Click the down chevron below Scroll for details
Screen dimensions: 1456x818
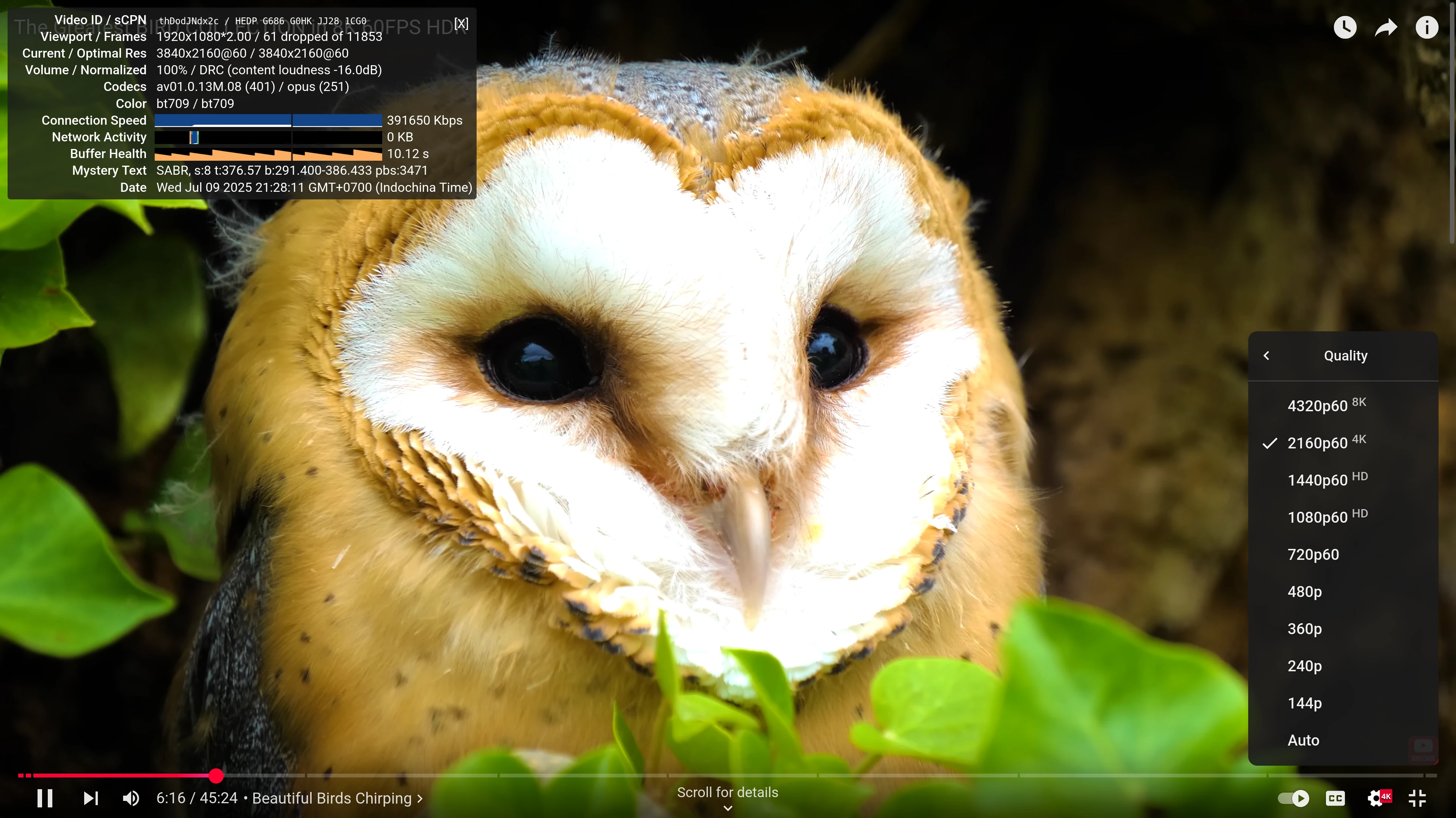tap(728, 808)
